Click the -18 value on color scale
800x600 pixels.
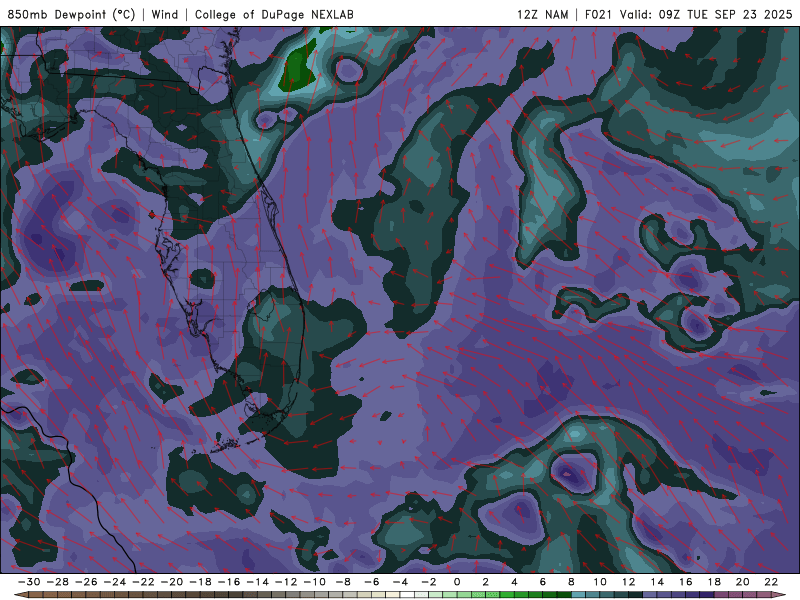point(200,582)
